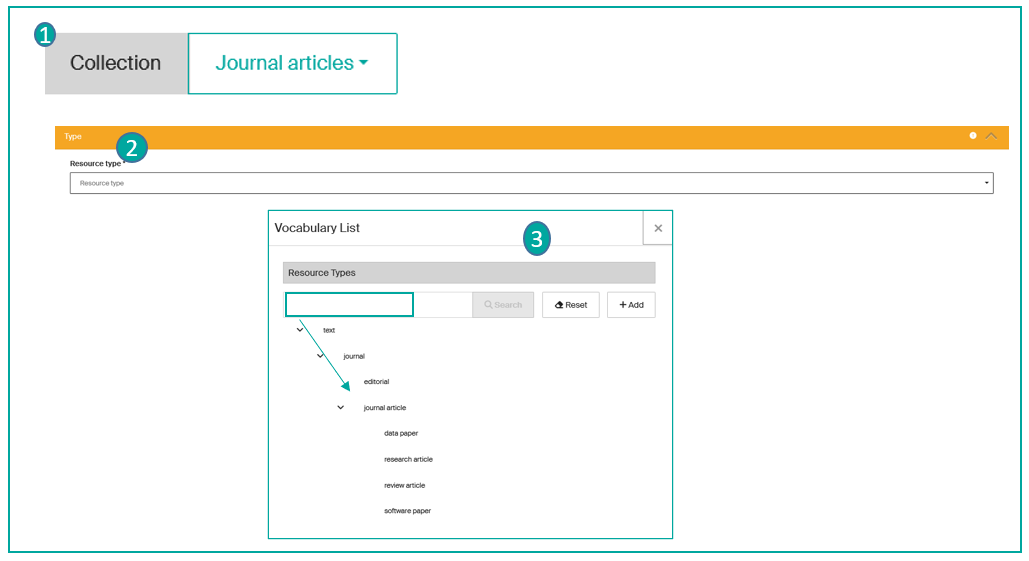Close the Vocabulary List dialog

tap(657, 228)
